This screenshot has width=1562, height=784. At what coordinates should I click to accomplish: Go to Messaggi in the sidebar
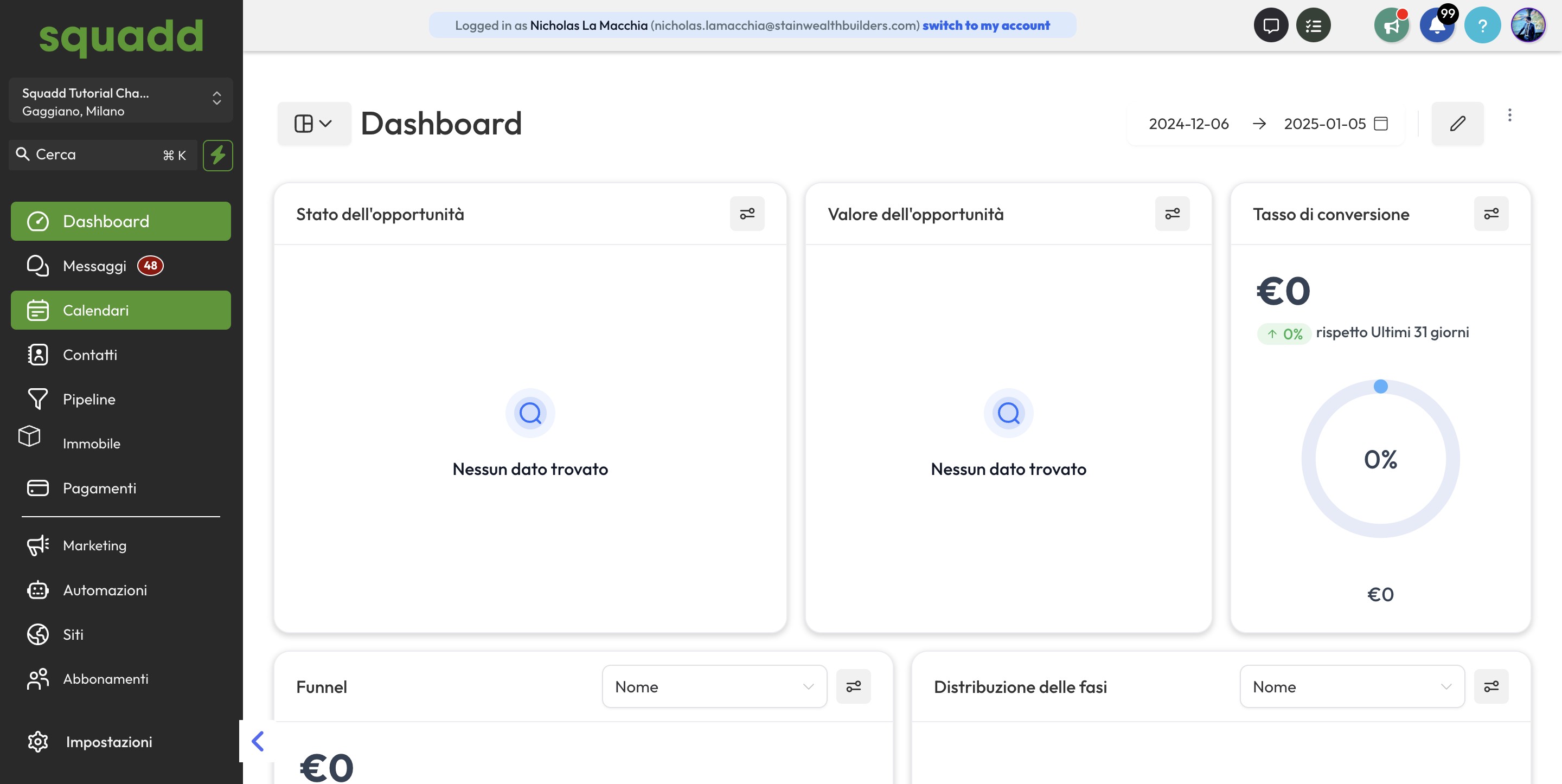94,266
